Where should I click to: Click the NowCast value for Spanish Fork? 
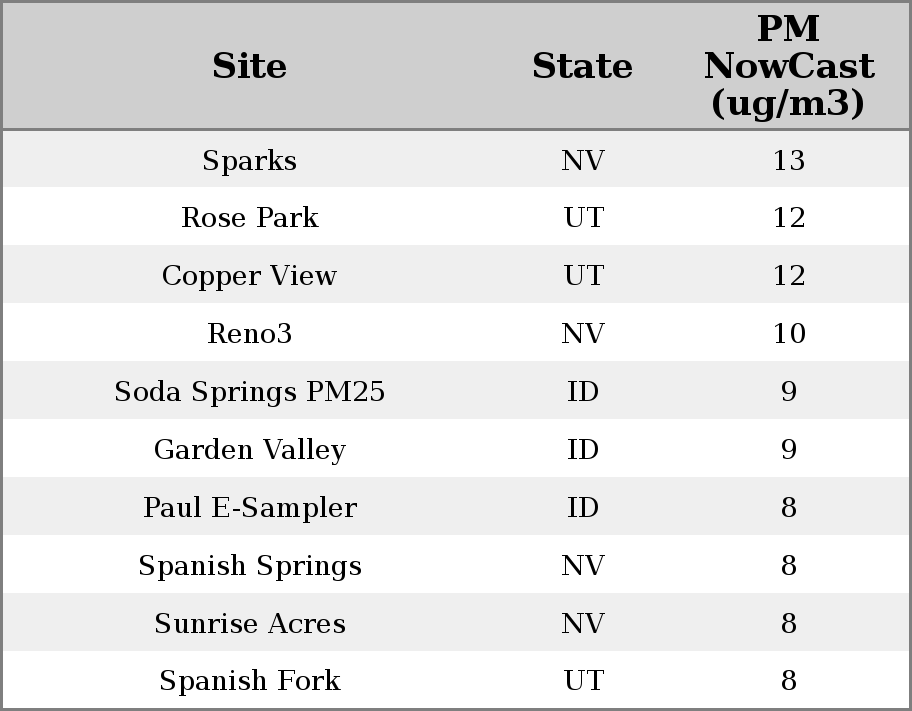(x=788, y=681)
